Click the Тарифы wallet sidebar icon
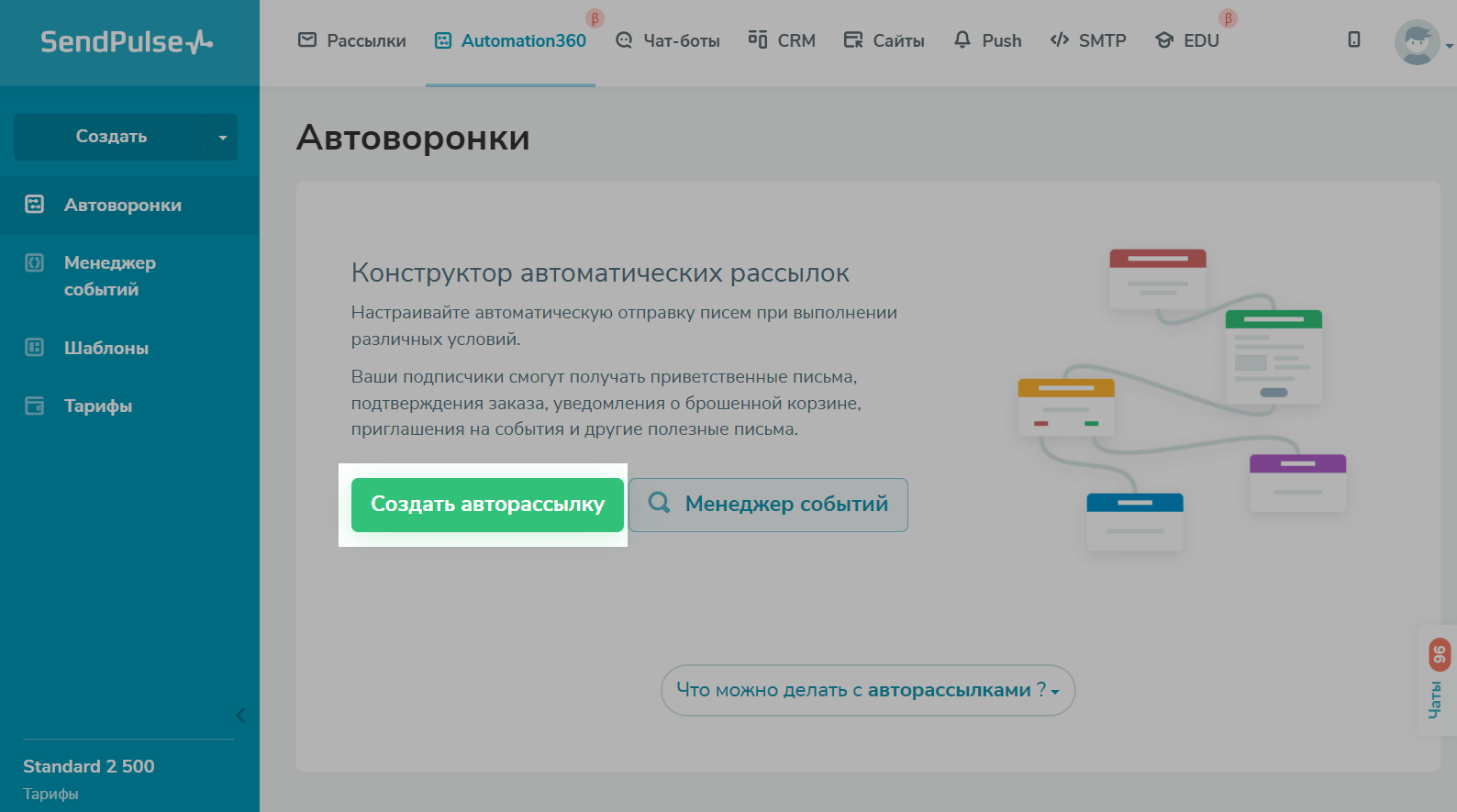The image size is (1457, 812). point(35,406)
